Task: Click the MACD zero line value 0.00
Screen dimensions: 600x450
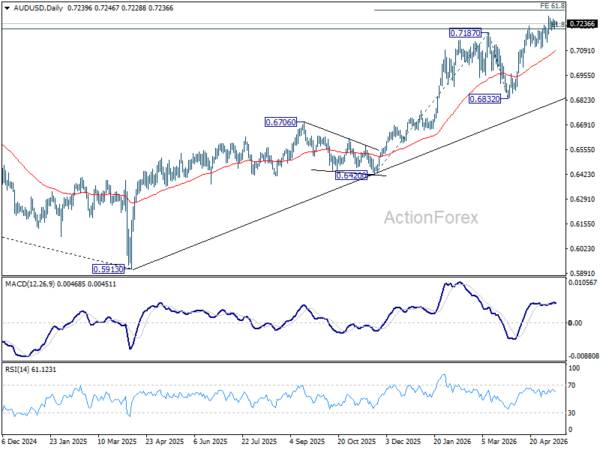Action: [575, 323]
